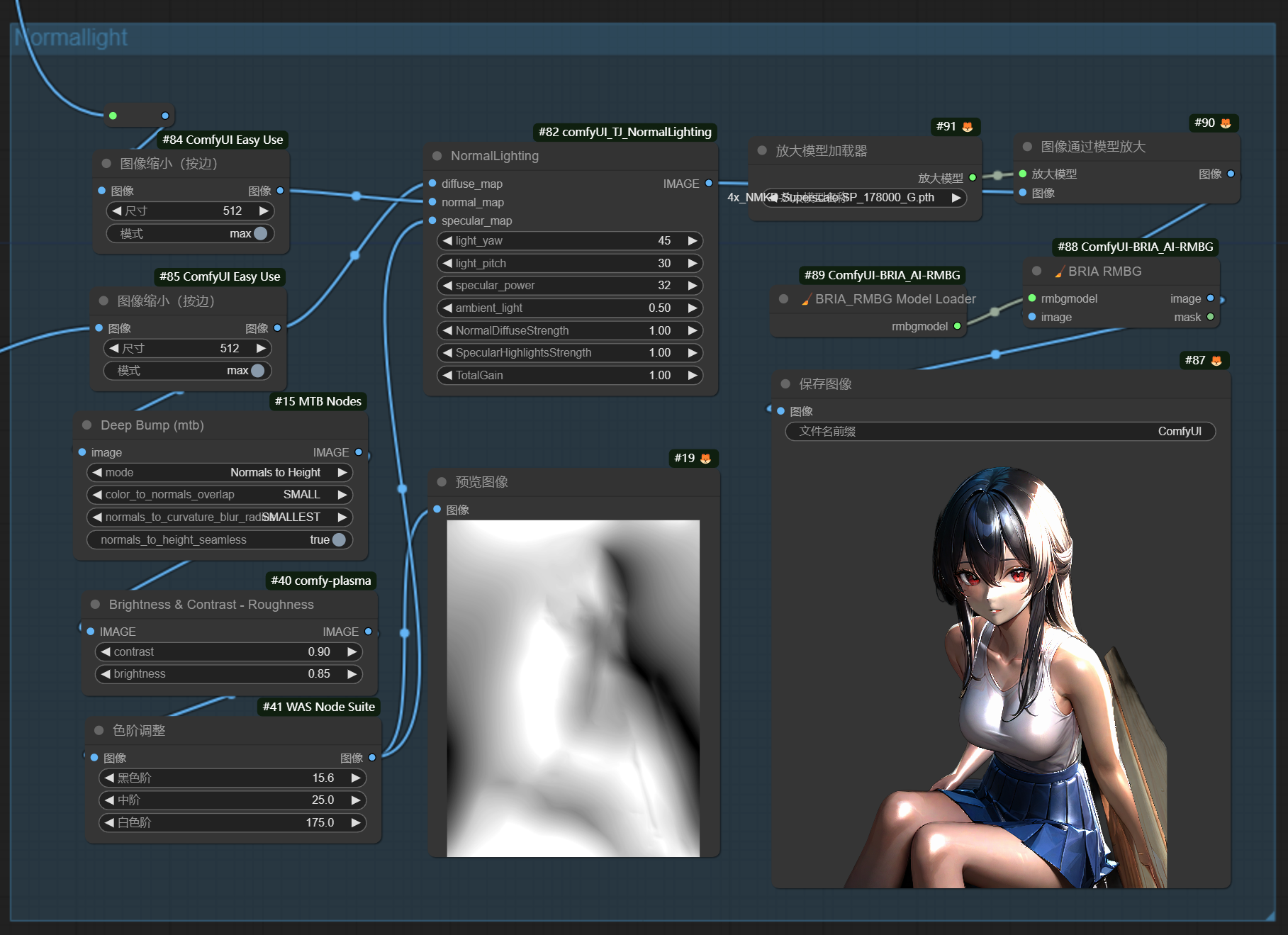
Task: Toggle 模式 max switch in node #84
Action: (x=261, y=233)
